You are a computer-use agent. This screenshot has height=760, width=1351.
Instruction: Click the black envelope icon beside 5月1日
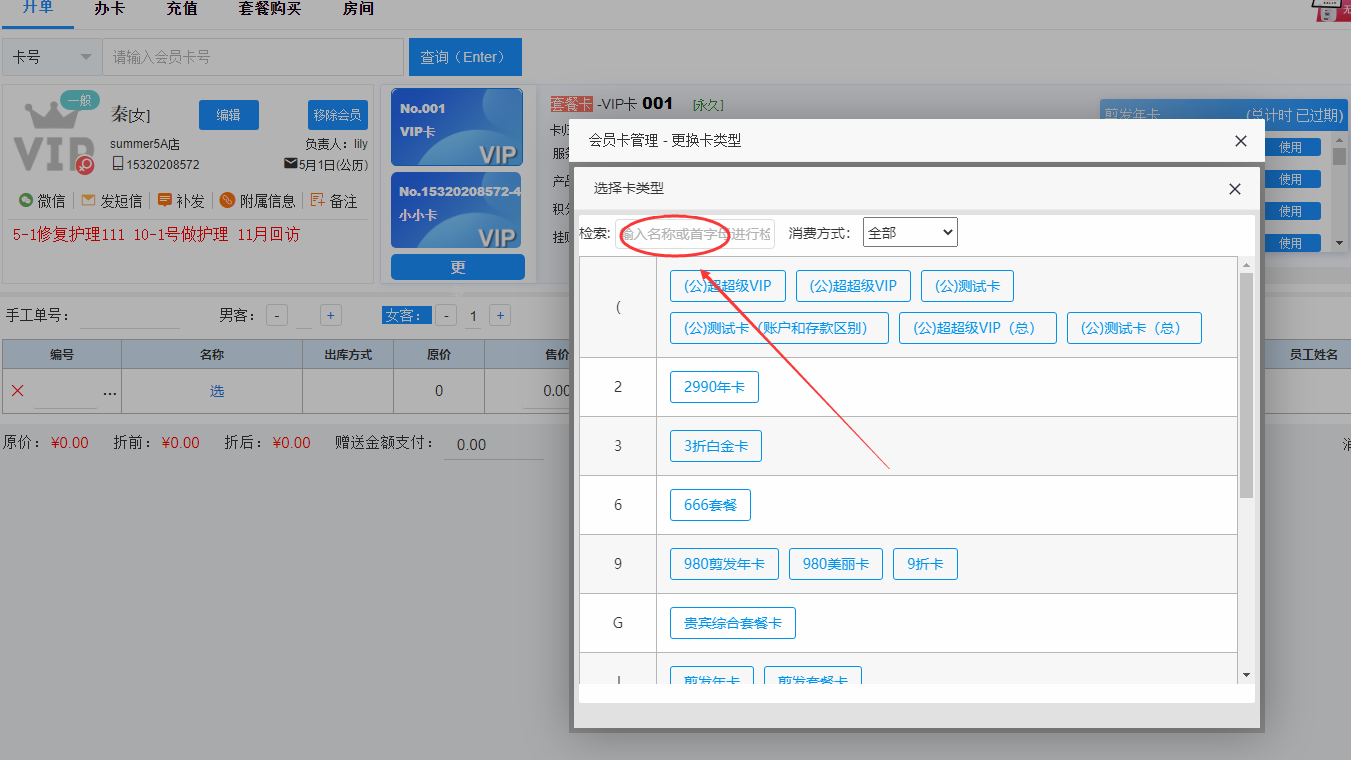tap(291, 164)
